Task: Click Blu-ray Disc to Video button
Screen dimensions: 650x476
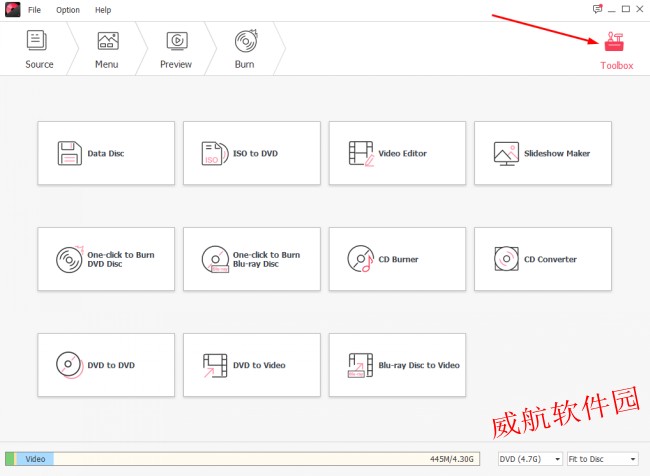Action: [x=397, y=365]
